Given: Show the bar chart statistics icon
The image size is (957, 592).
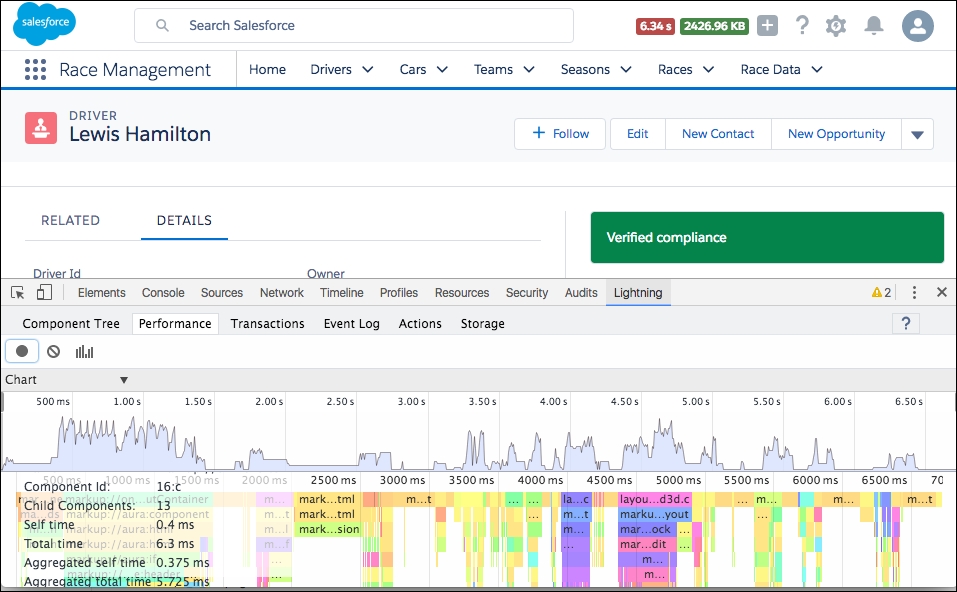Looking at the screenshot, I should point(84,352).
